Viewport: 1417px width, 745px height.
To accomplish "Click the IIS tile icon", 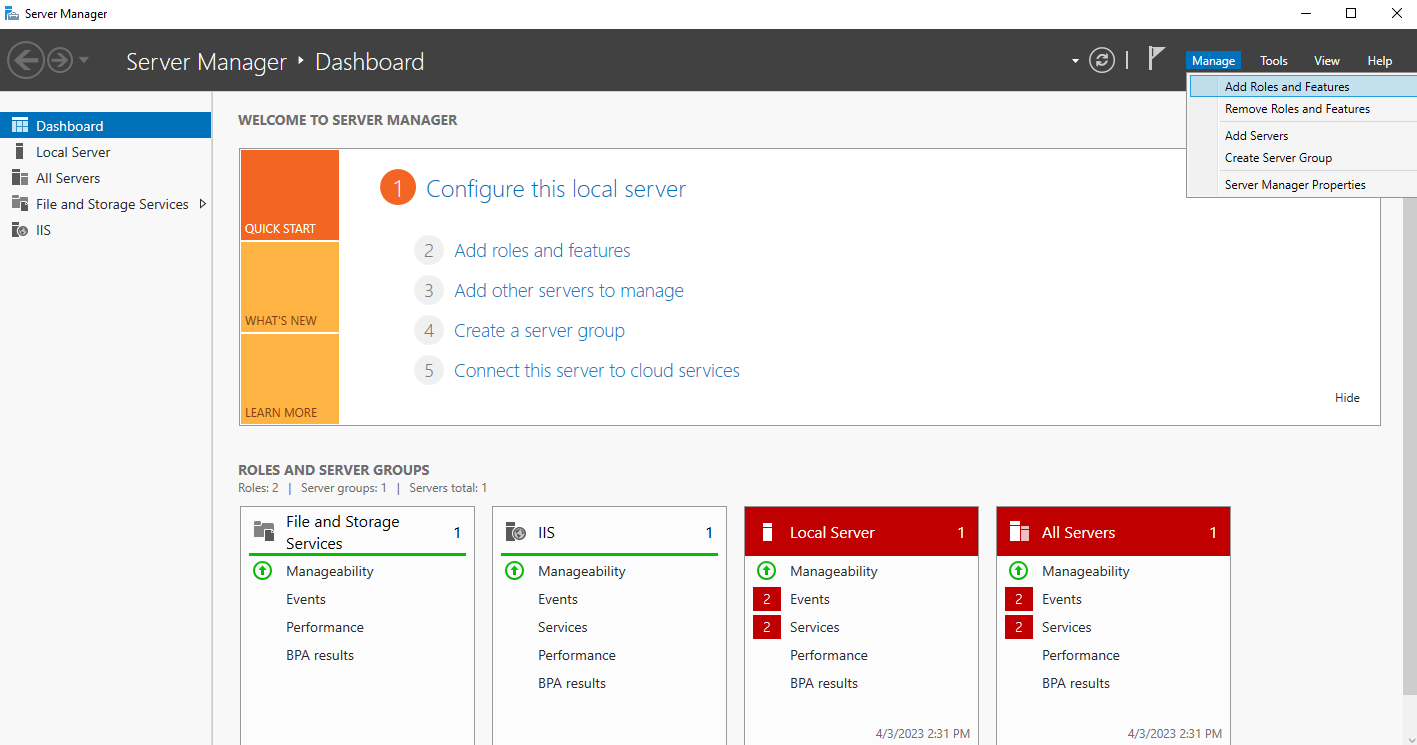I will click(516, 531).
